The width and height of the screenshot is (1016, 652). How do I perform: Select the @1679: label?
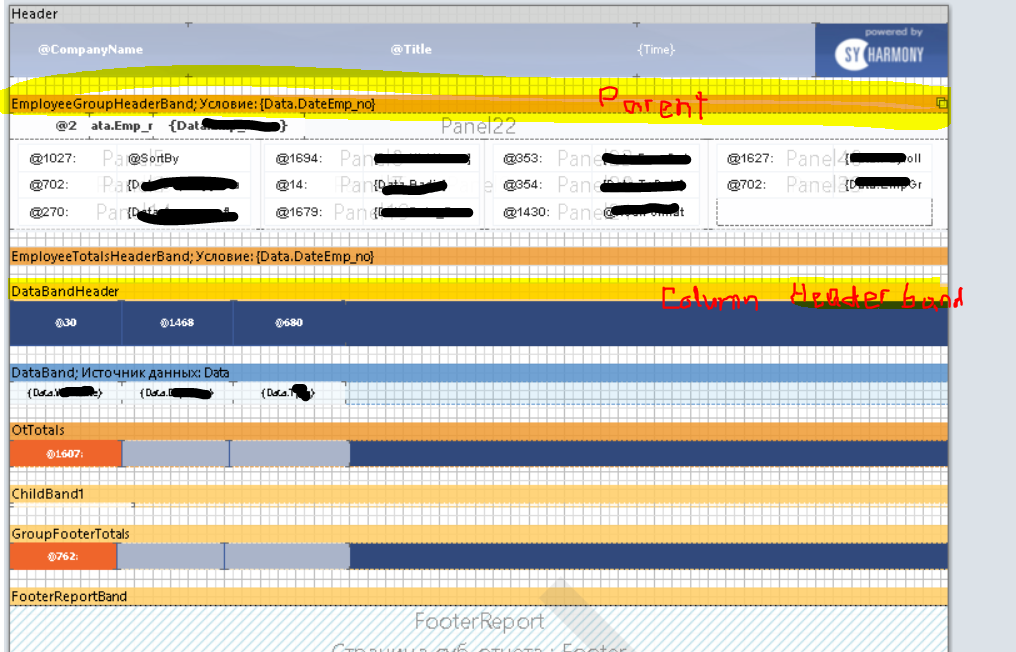(x=299, y=212)
